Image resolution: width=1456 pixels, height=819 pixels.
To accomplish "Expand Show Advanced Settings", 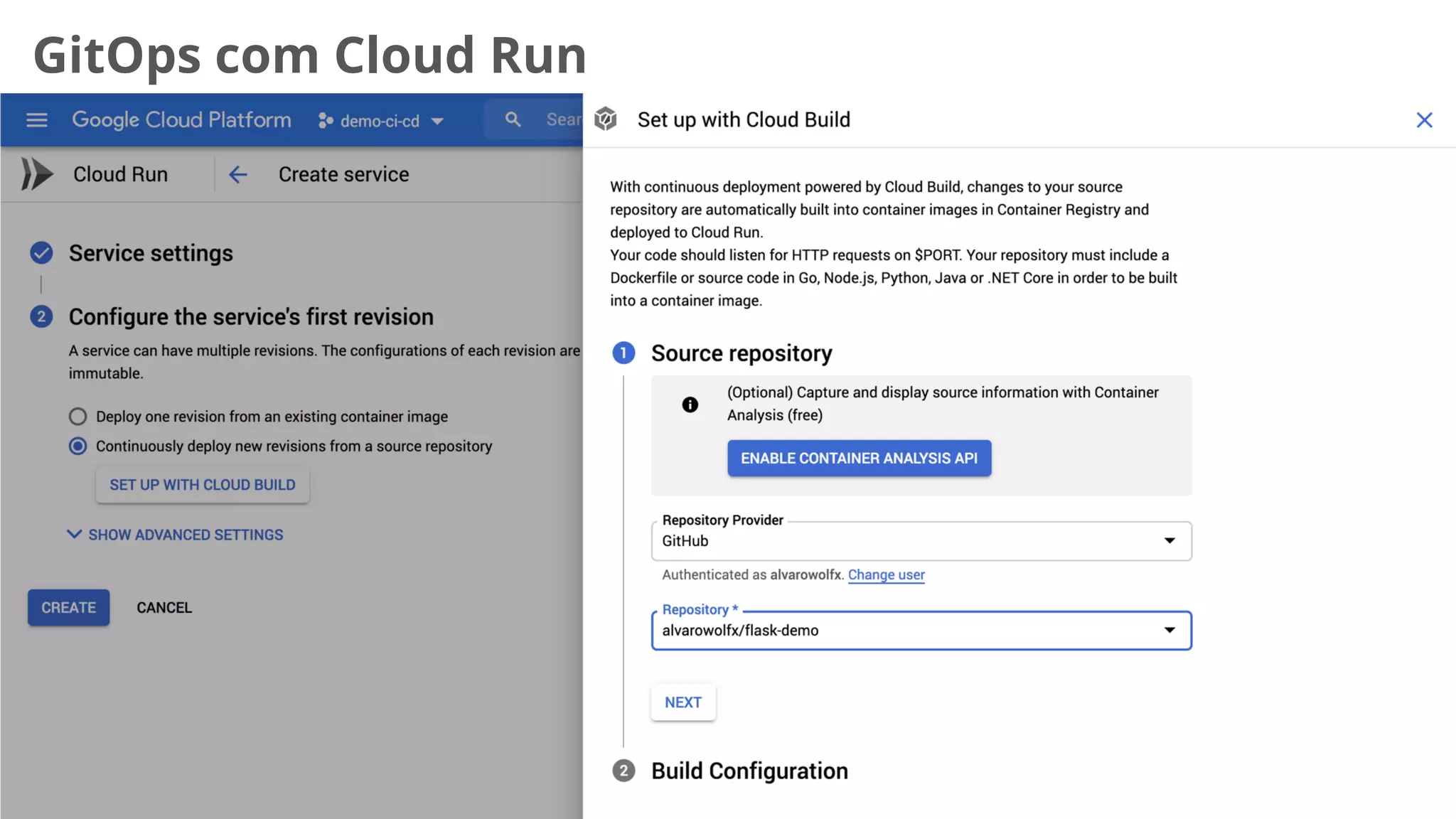I will (x=175, y=535).
